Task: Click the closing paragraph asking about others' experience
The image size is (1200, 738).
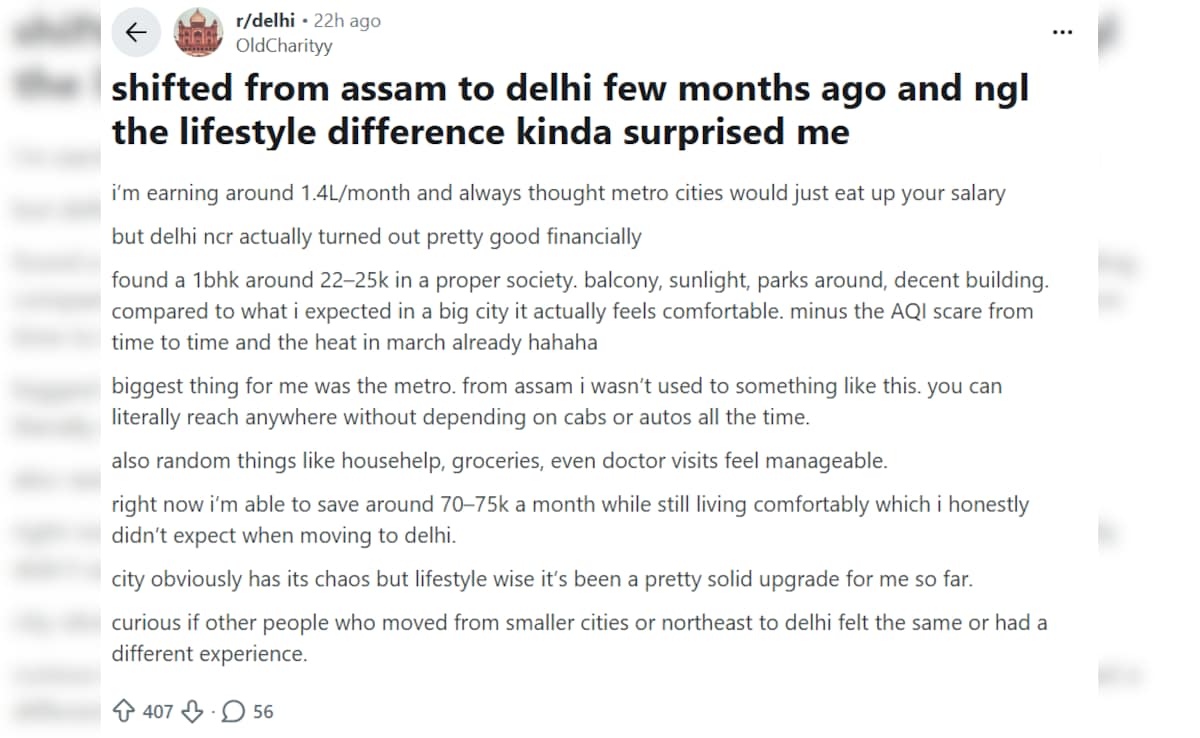Action: point(580,638)
